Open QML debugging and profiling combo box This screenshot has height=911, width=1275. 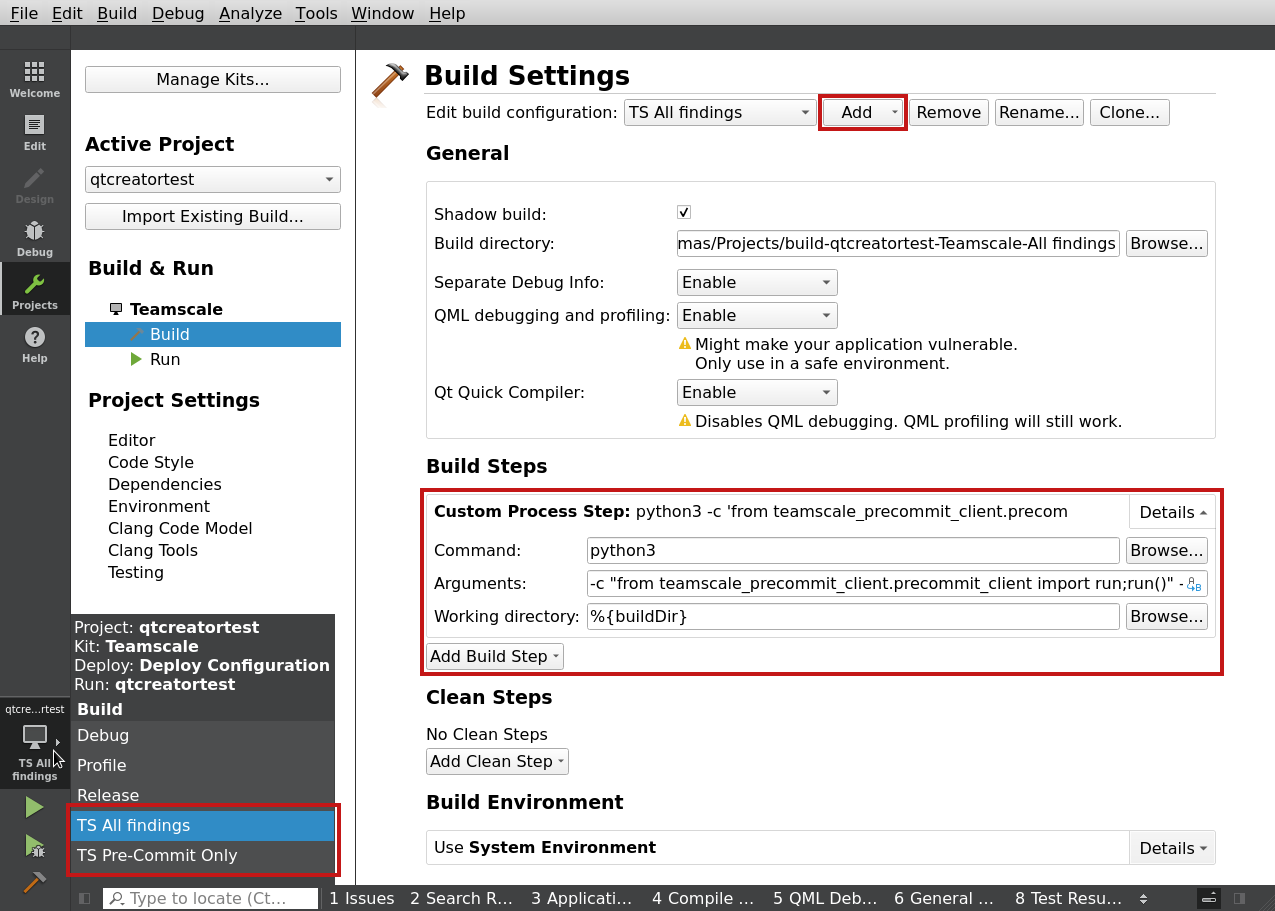[x=757, y=315]
